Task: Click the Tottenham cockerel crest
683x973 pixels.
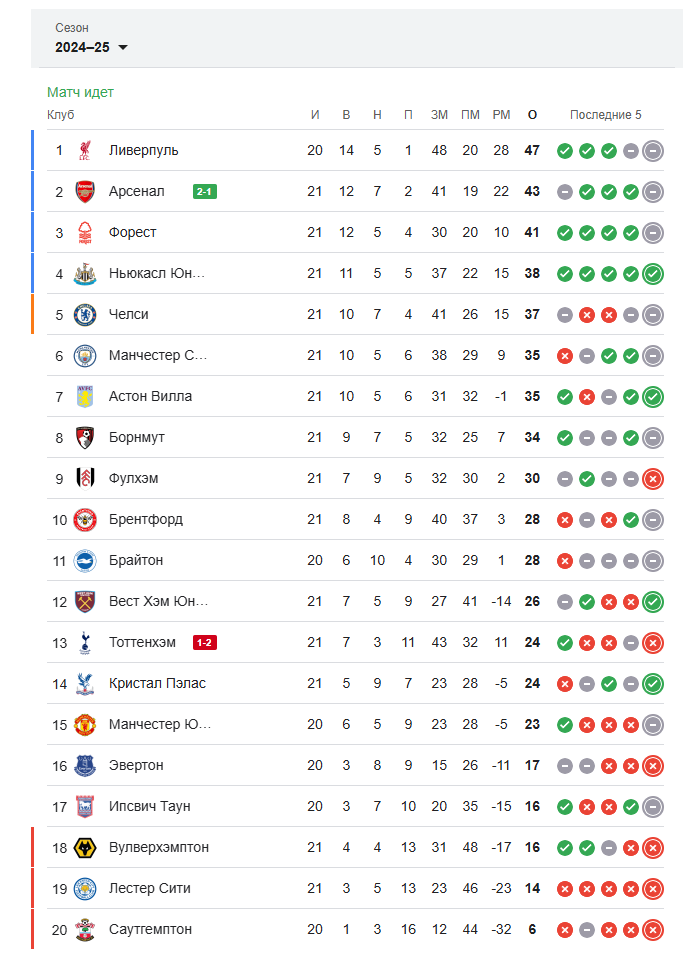Action: (85, 642)
